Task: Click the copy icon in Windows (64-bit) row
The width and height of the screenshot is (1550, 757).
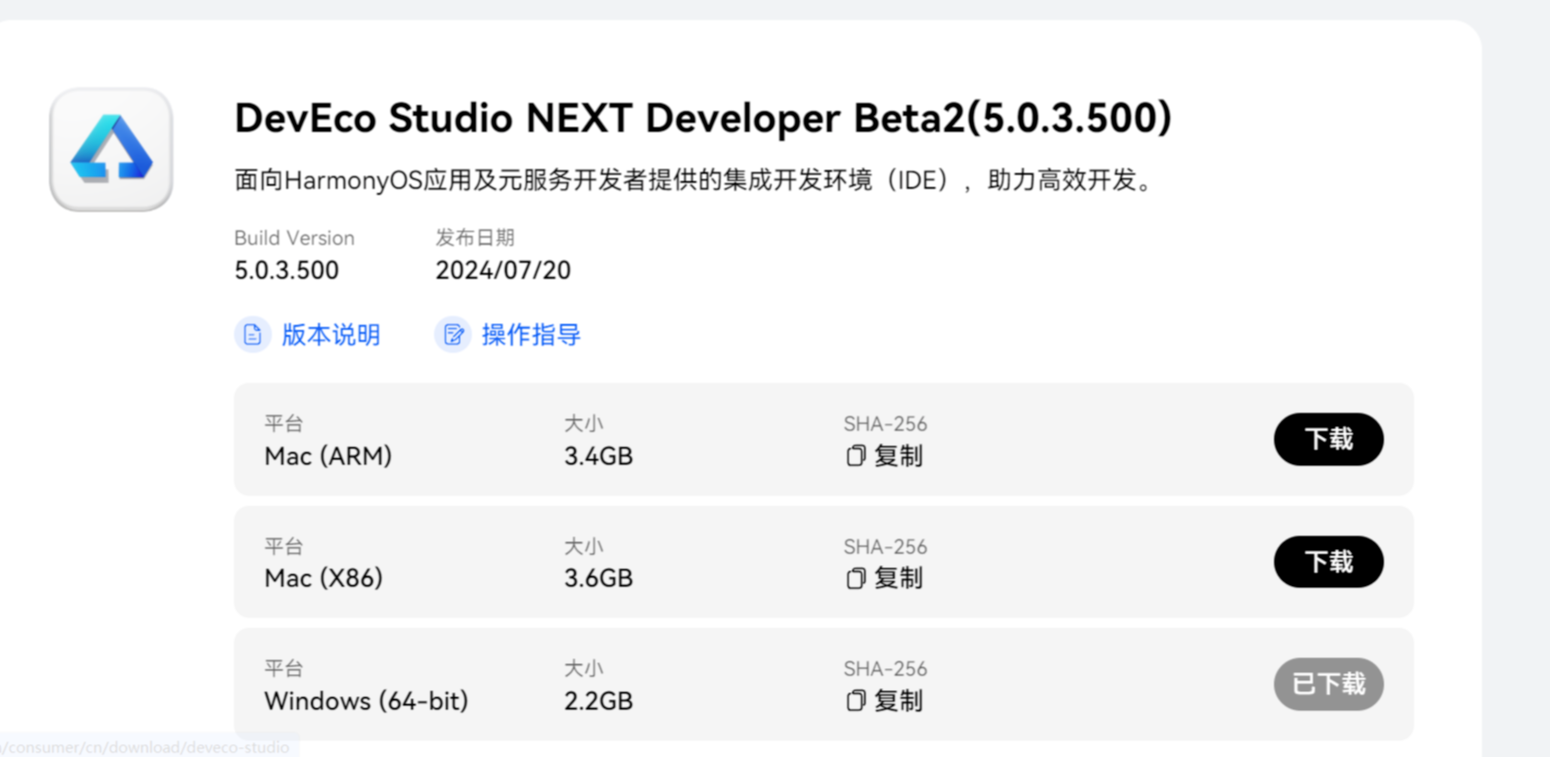Action: (855, 701)
